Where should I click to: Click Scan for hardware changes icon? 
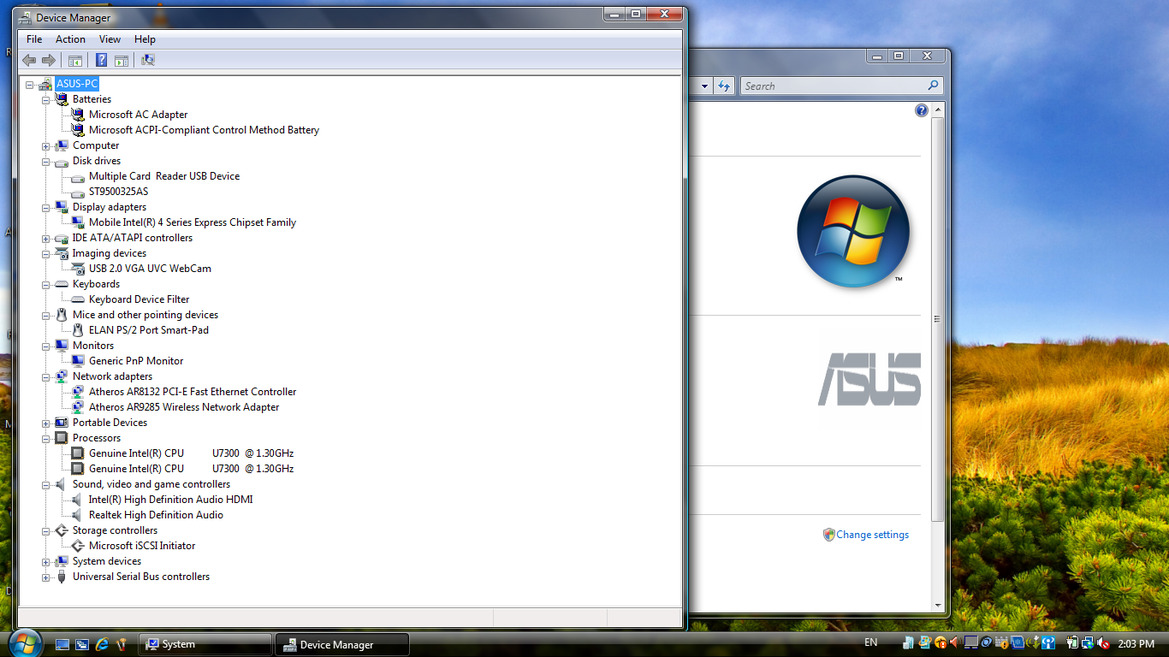tap(148, 60)
